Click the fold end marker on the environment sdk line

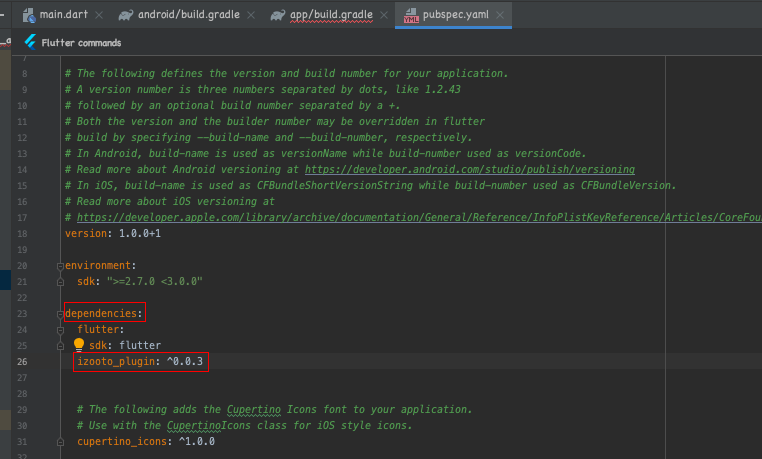click(x=60, y=282)
